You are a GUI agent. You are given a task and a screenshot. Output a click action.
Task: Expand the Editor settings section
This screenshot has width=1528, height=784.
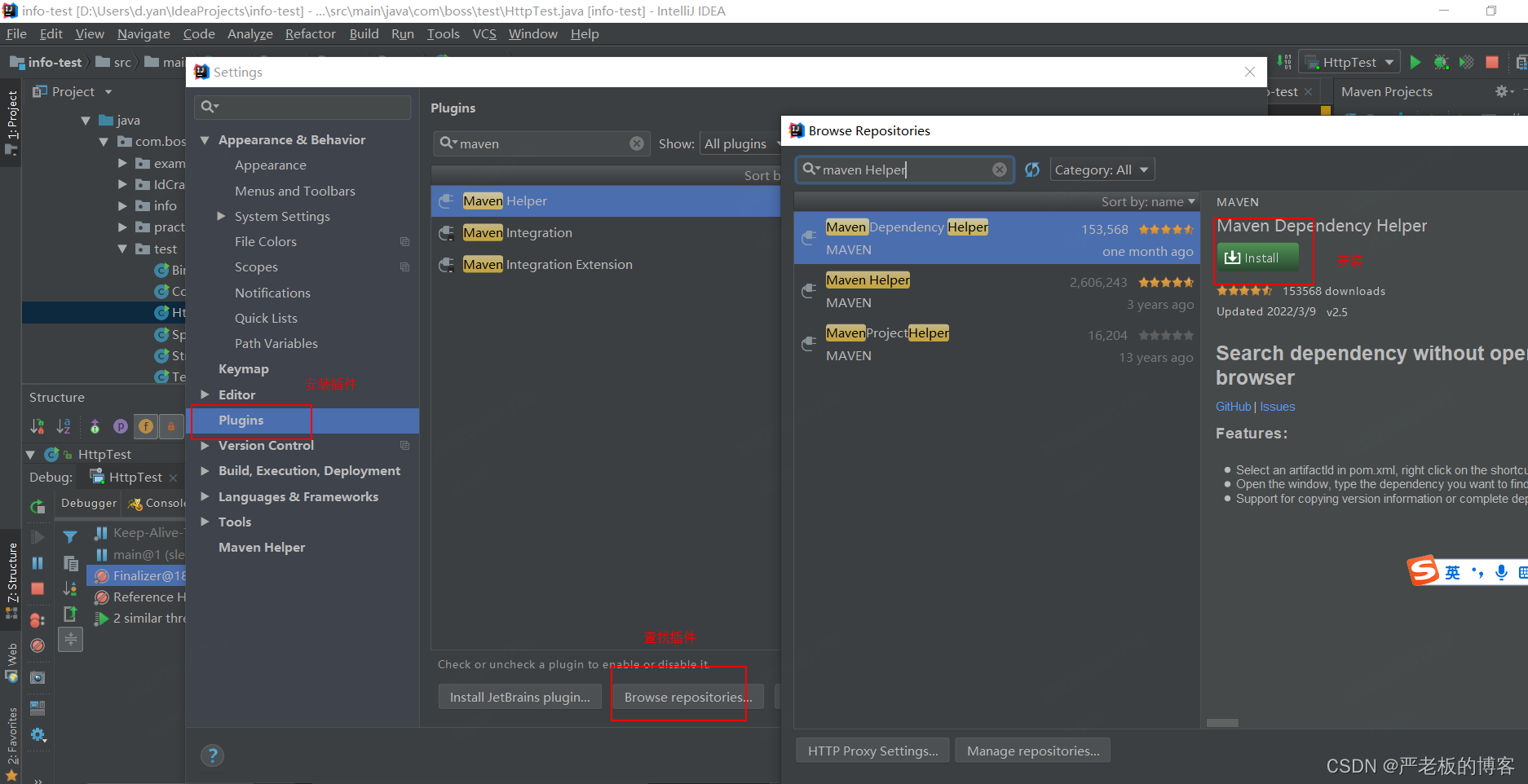pos(205,394)
